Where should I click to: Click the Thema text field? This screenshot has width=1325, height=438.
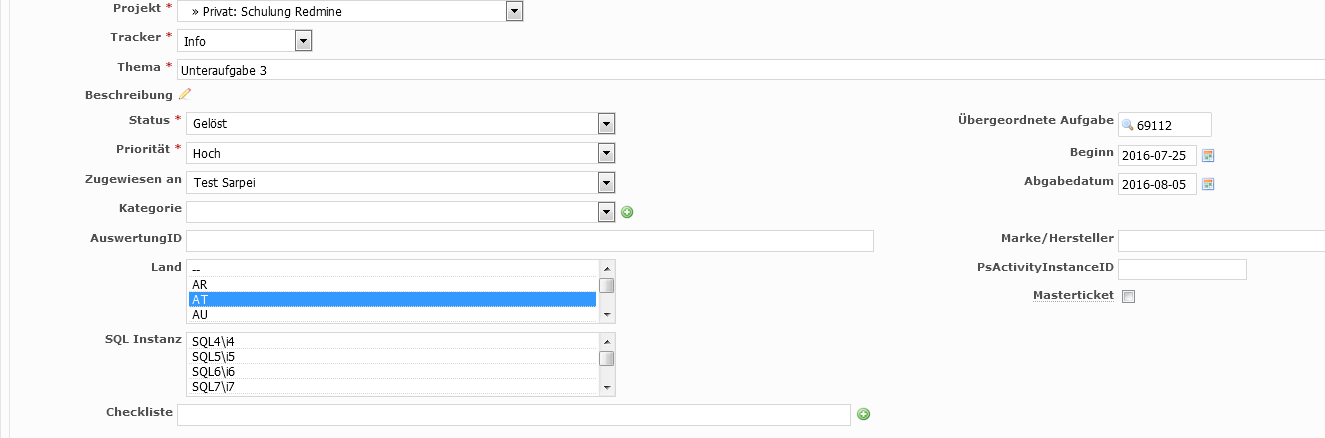coord(751,70)
